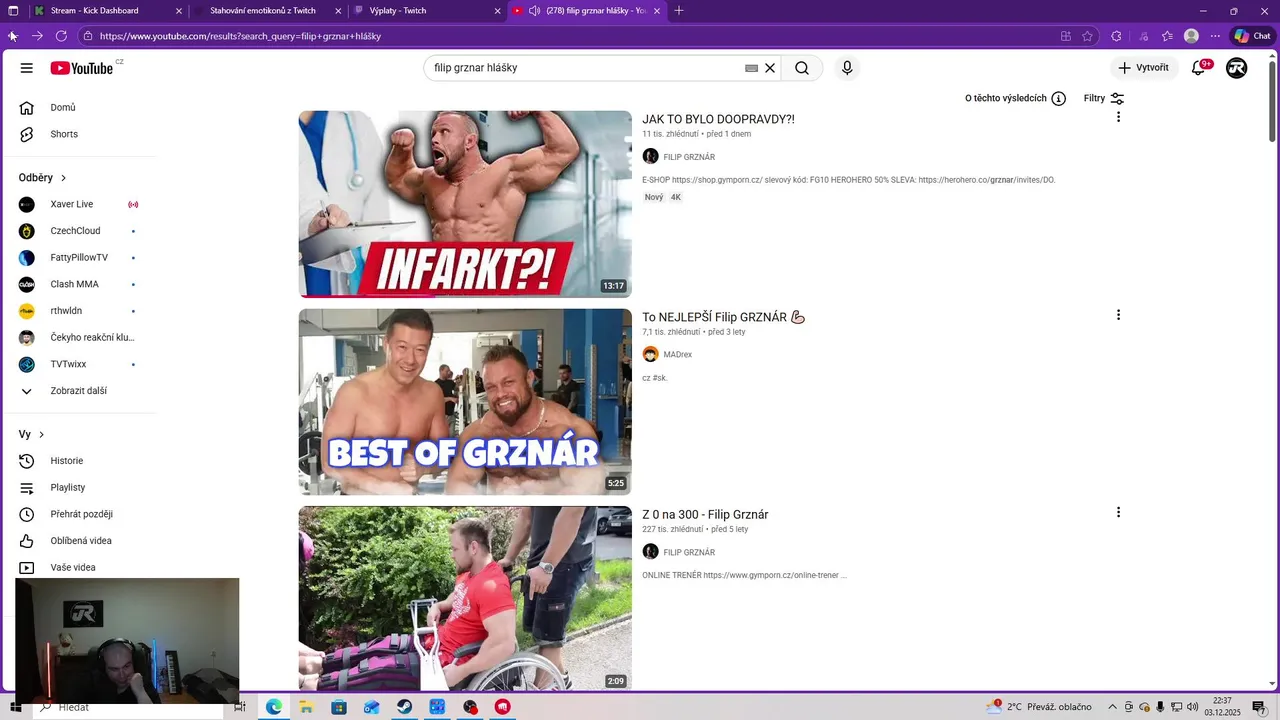Go back in browser history
Image resolution: width=1280 pixels, height=720 pixels.
click(x=13, y=36)
